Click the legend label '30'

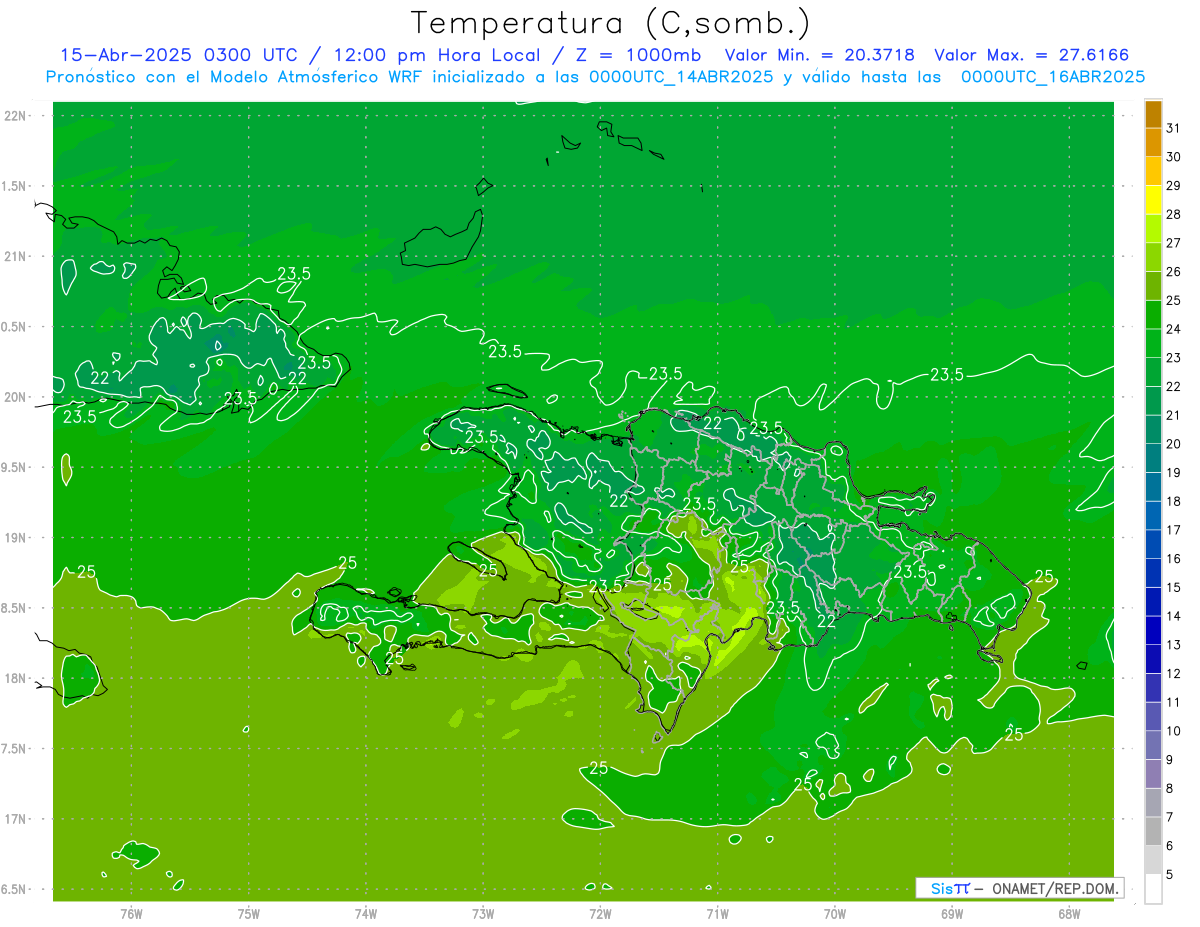pyautogui.click(x=1174, y=157)
